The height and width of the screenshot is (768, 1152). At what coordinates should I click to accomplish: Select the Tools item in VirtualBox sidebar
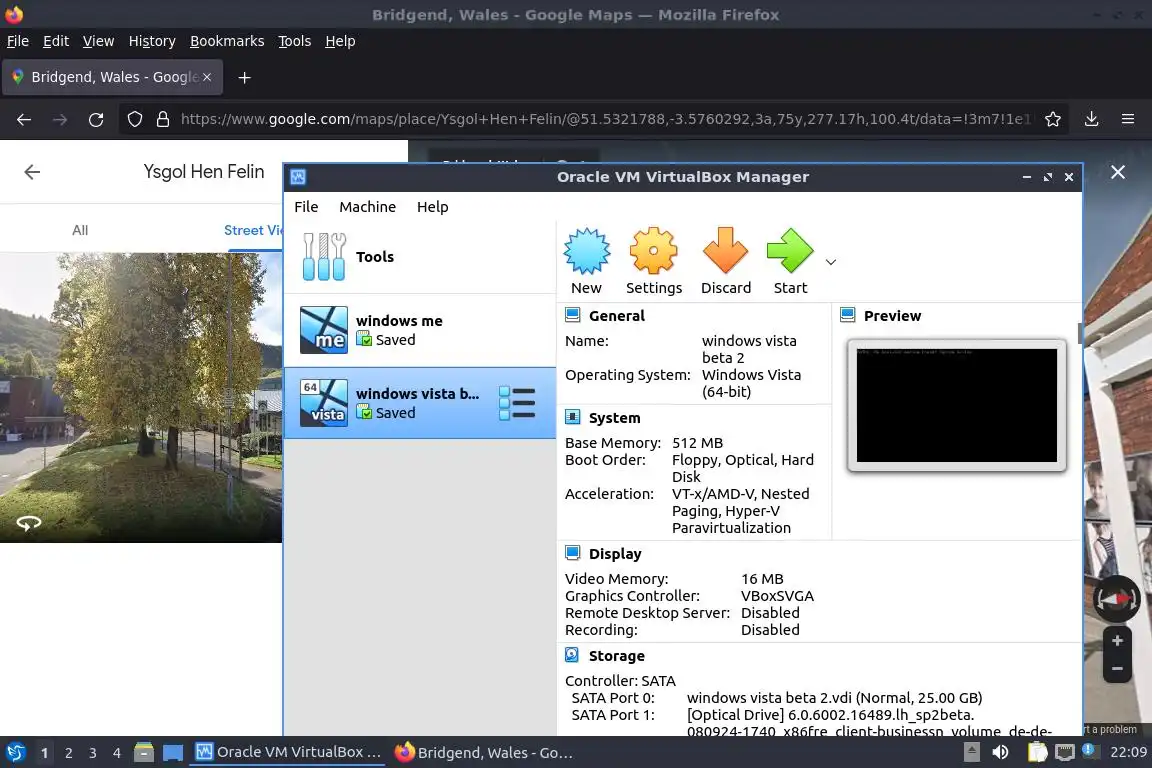click(420, 256)
